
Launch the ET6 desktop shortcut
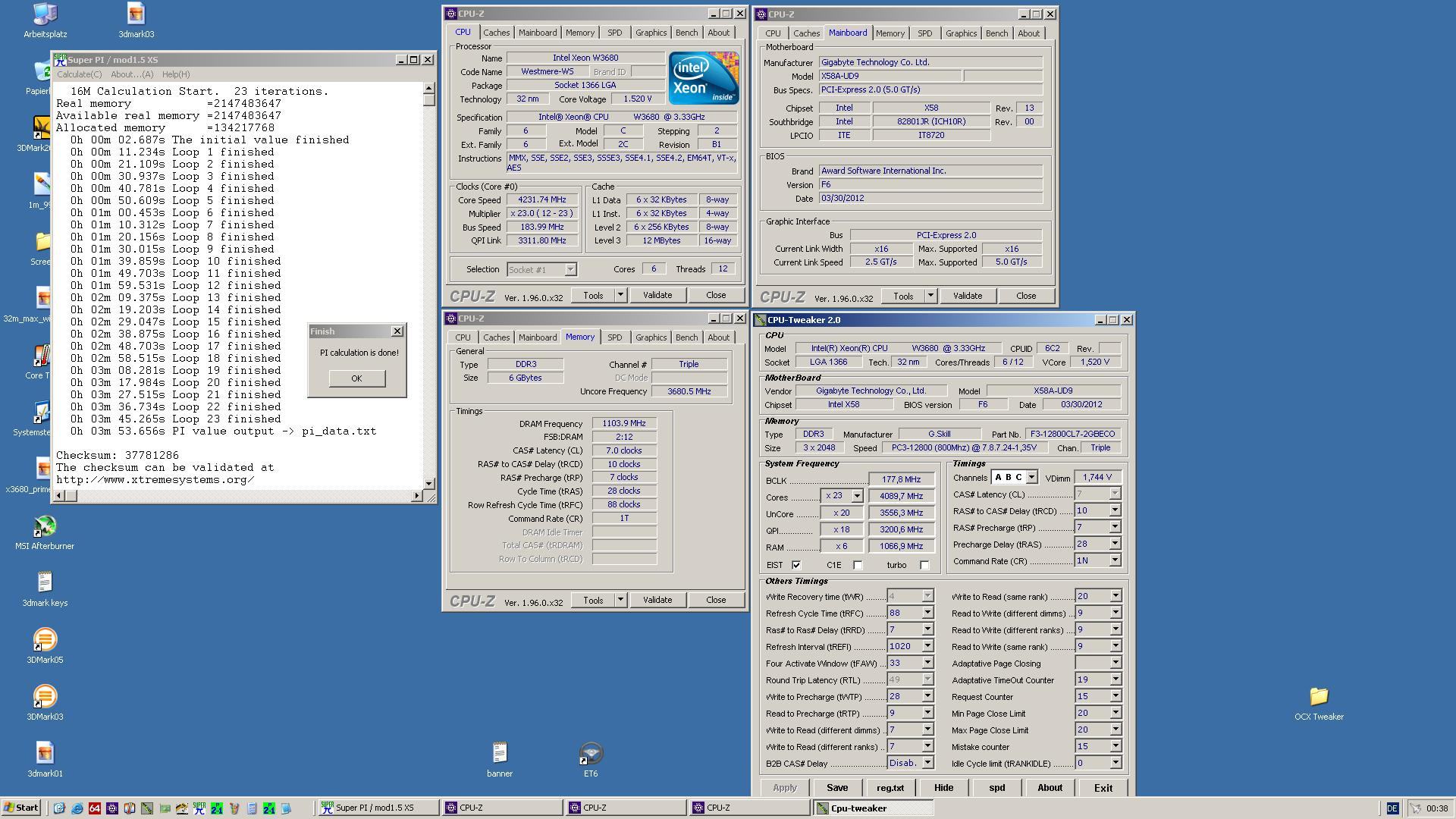[x=591, y=761]
